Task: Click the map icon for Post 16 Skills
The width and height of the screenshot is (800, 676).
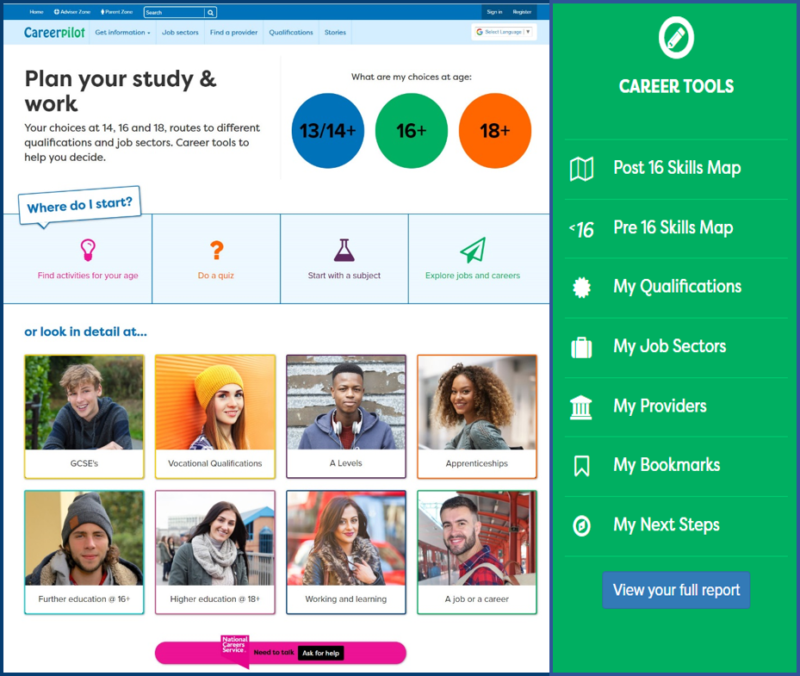Action: click(582, 168)
